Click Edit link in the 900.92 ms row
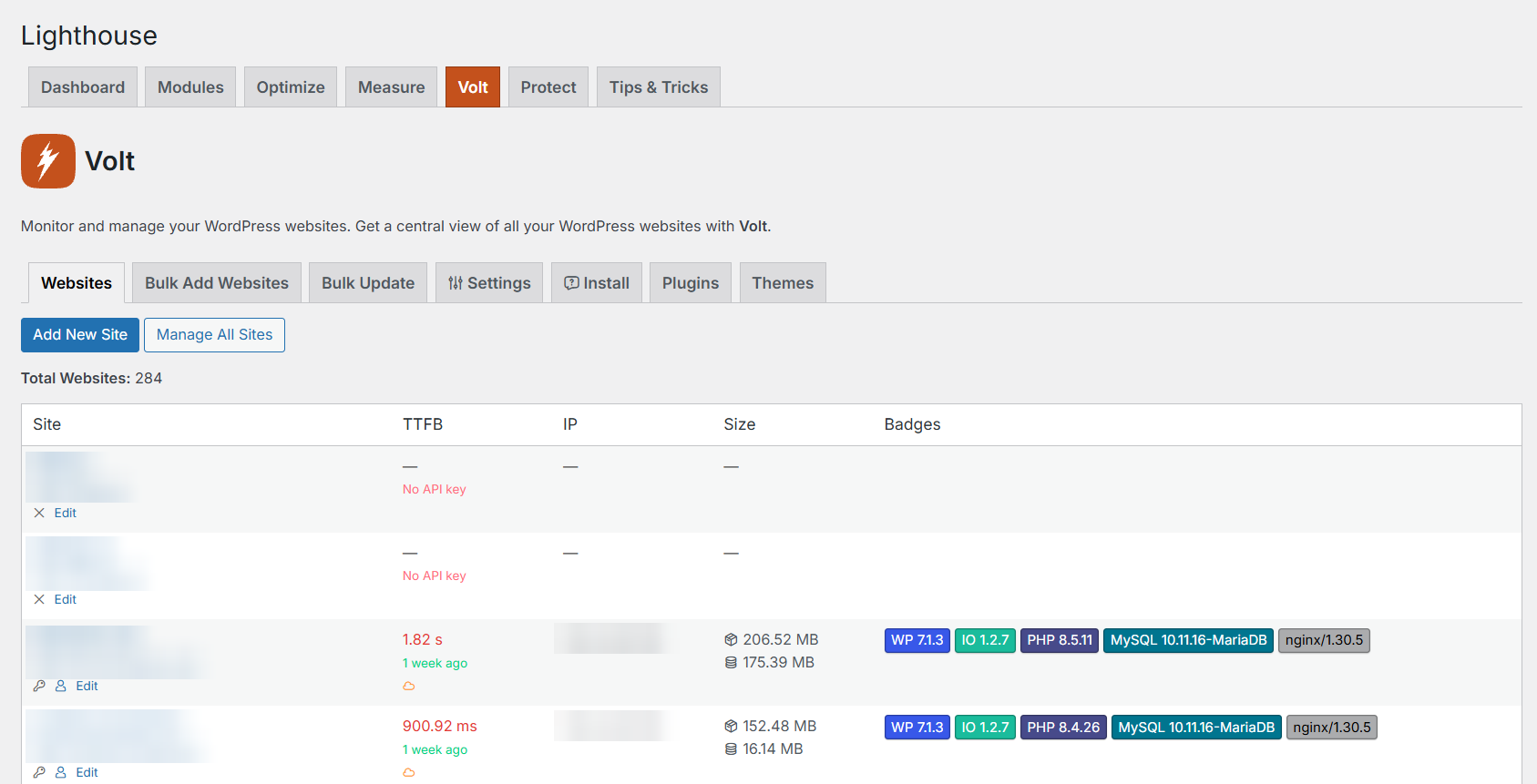 pos(87,772)
